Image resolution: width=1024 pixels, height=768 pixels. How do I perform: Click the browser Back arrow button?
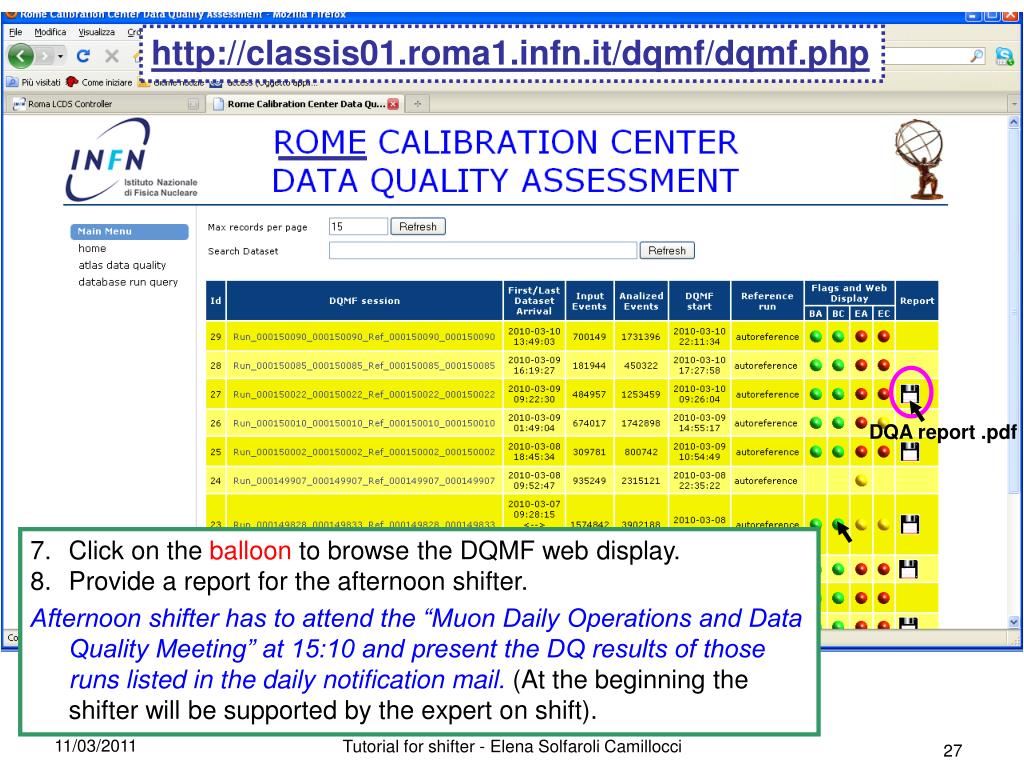pyautogui.click(x=20, y=56)
